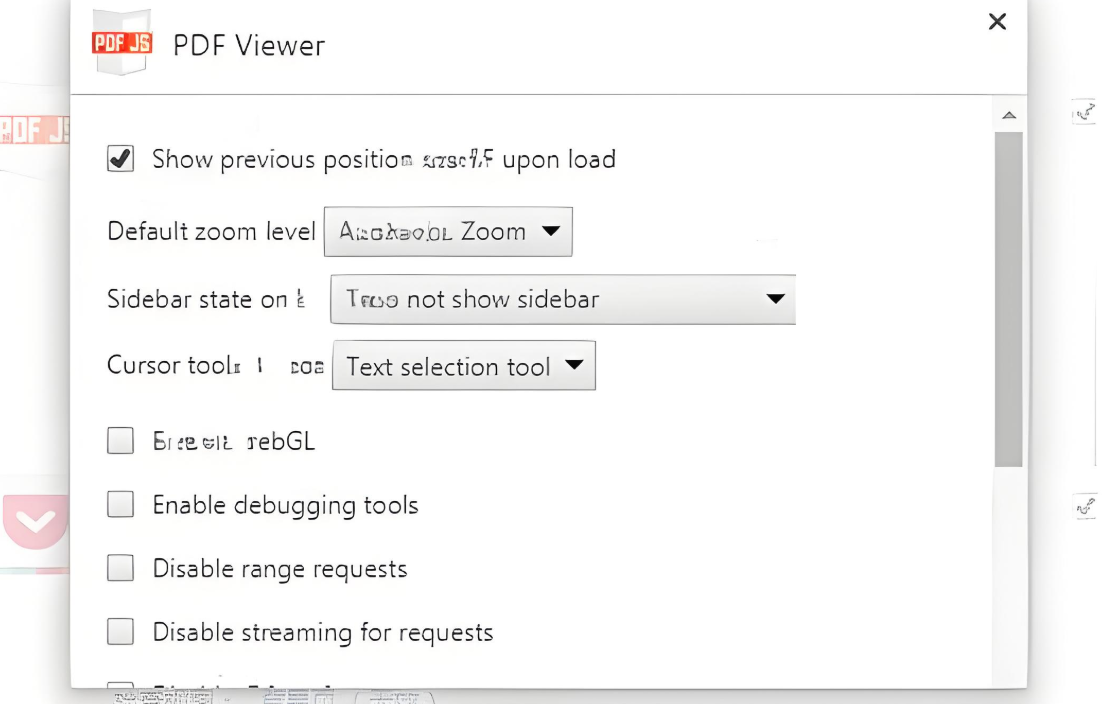Check the Disable range requests box
This screenshot has width=1104, height=704.
pyautogui.click(x=121, y=569)
